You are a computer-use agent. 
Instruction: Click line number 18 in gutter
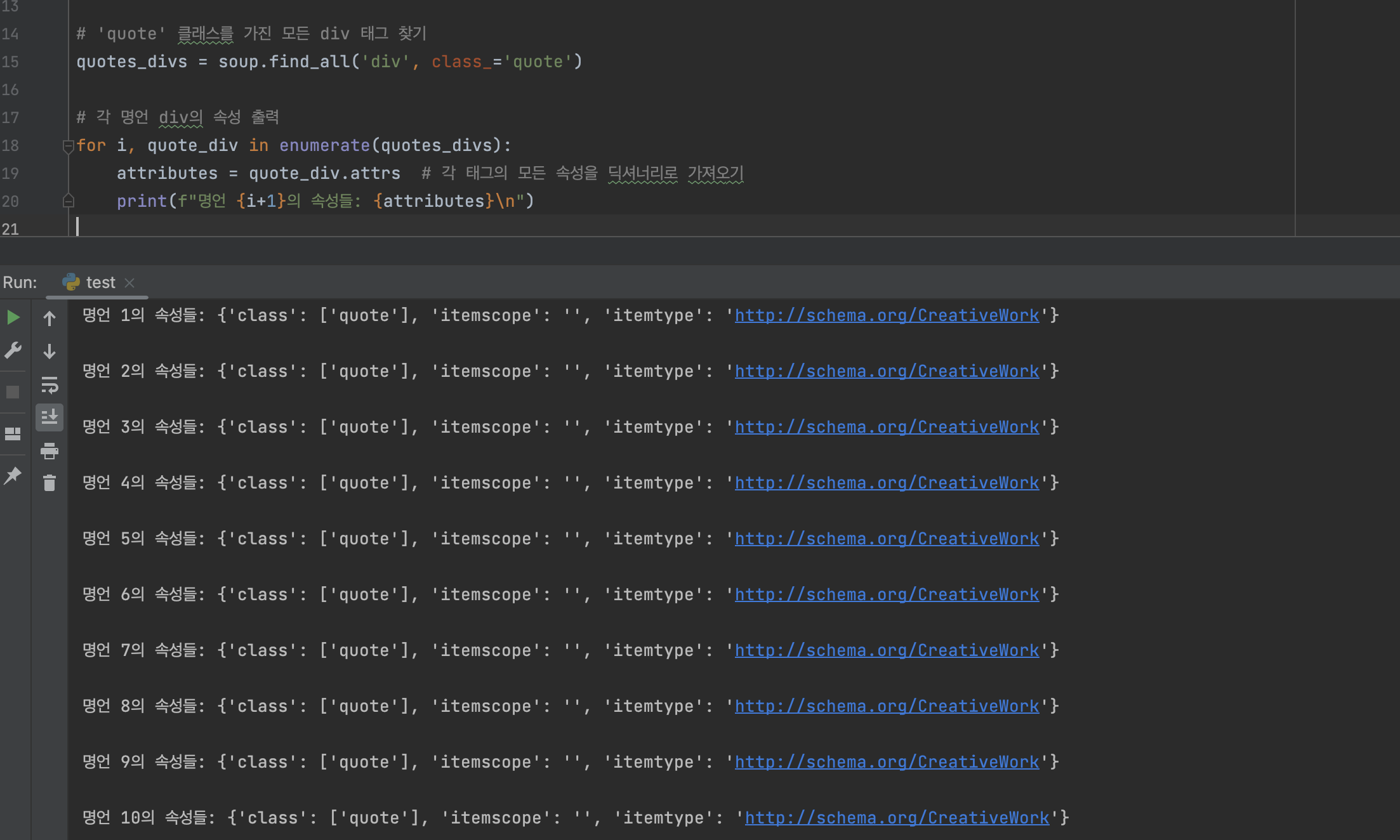tap(11, 145)
